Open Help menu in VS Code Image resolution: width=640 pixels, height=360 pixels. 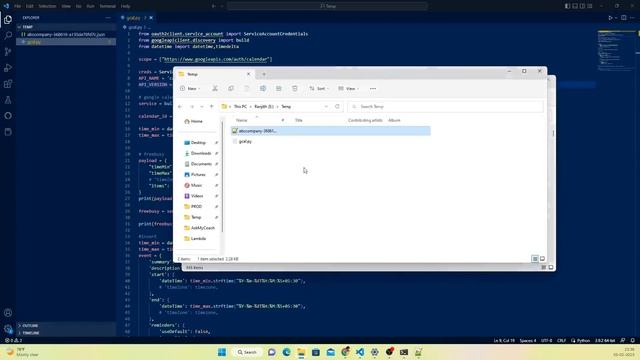pyautogui.click(x=126, y=6)
